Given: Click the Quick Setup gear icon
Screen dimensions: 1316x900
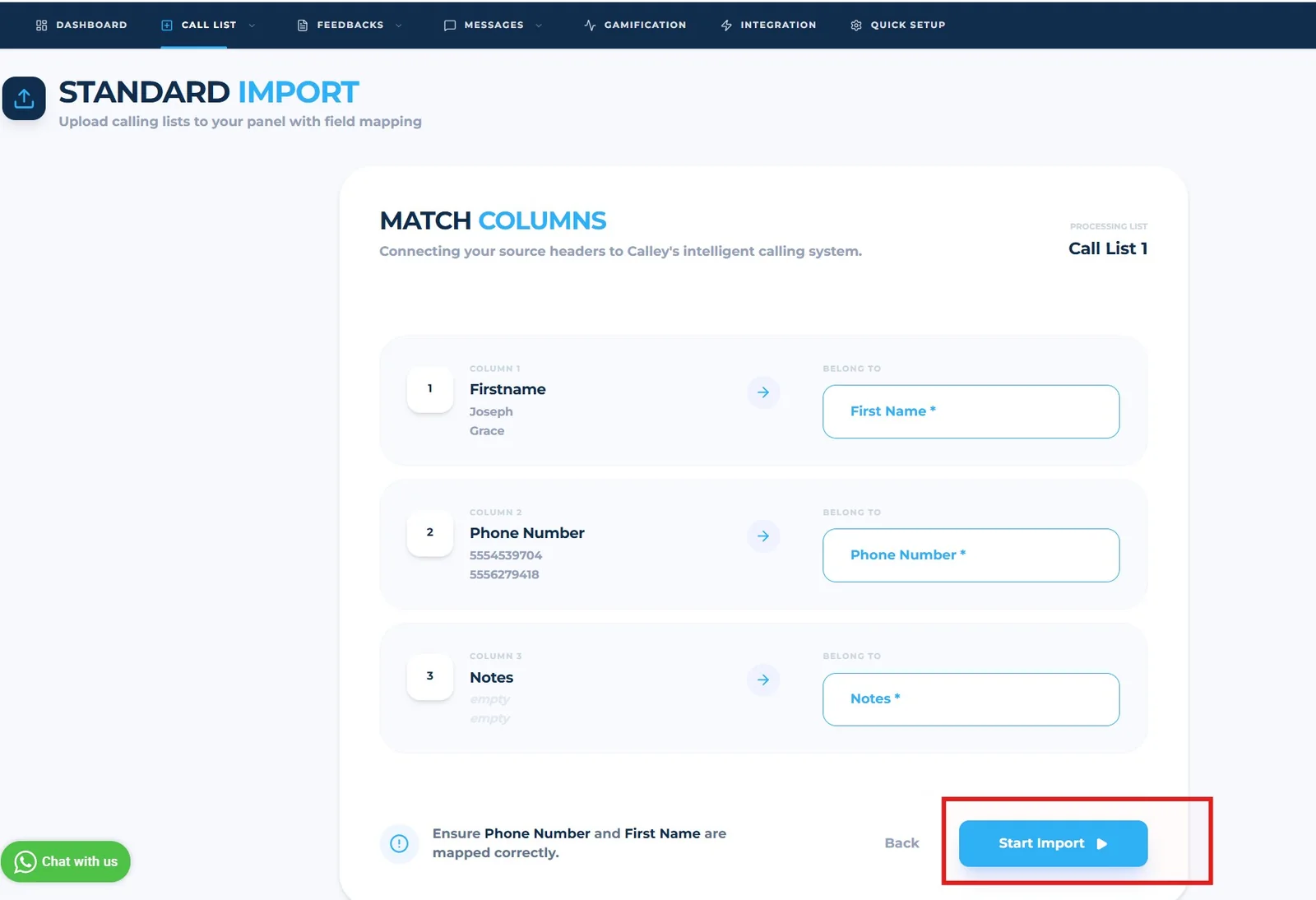Looking at the screenshot, I should pyautogui.click(x=856, y=26).
